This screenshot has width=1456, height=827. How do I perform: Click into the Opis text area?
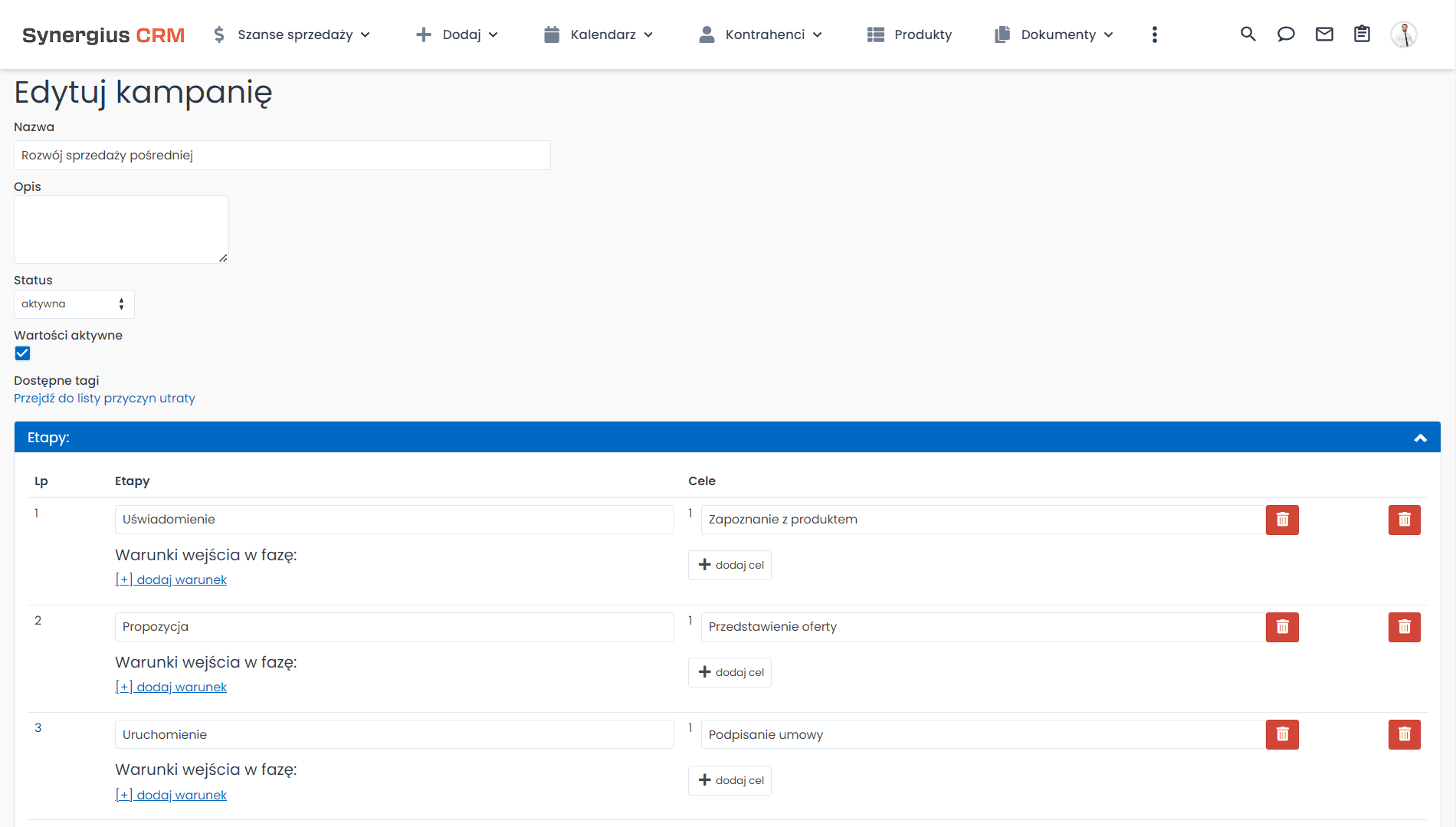pyautogui.click(x=121, y=229)
